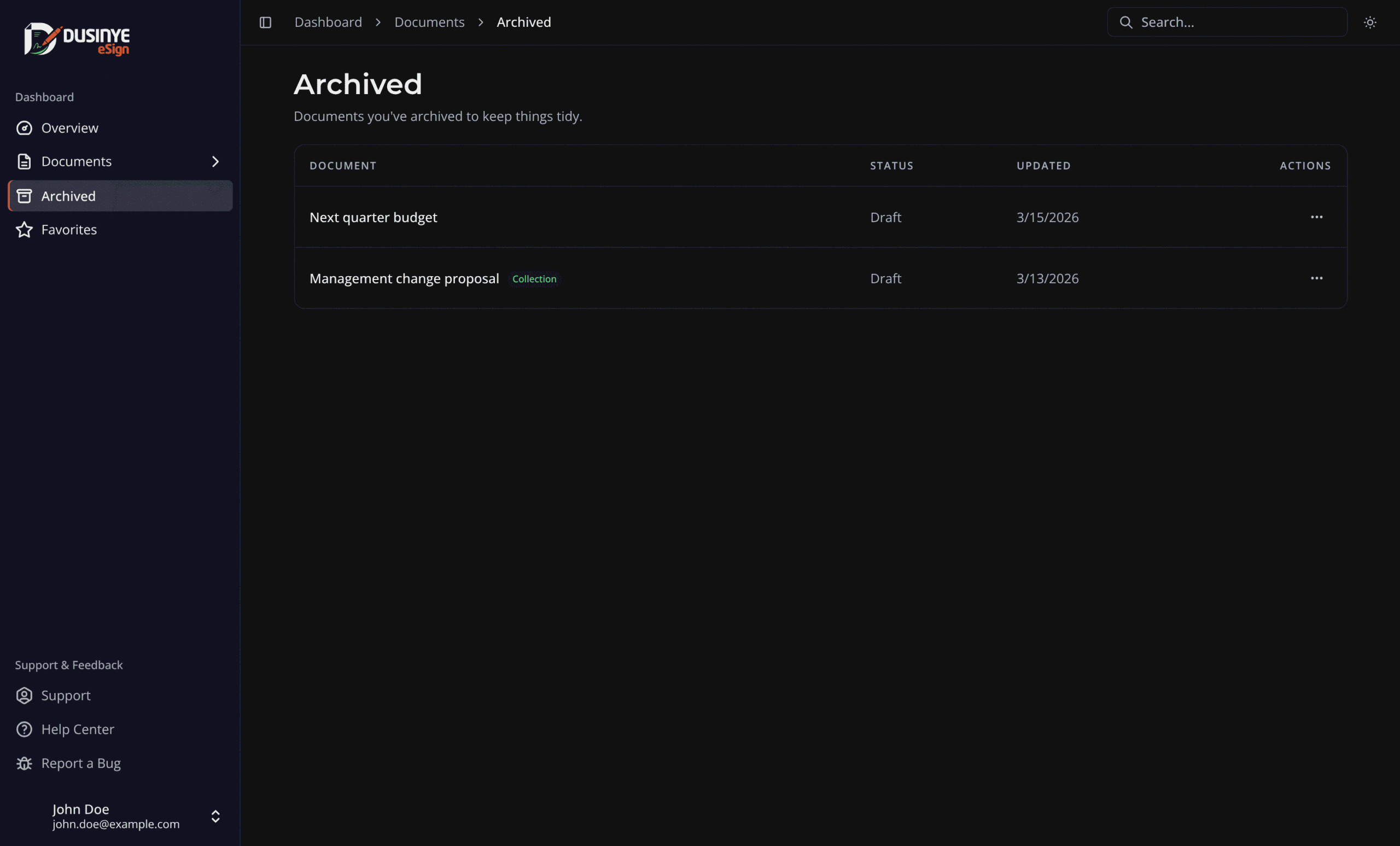Expand the Documents sidebar chevron
The image size is (1400, 846).
pyautogui.click(x=215, y=161)
